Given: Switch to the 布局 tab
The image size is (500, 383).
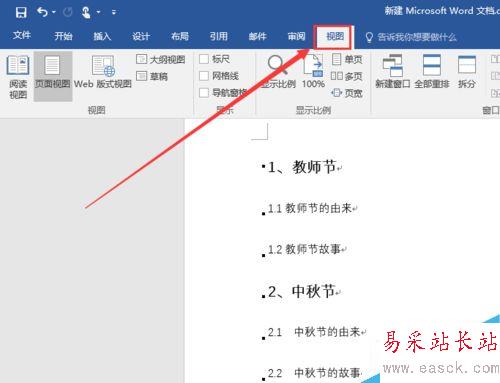Looking at the screenshot, I should (180, 36).
